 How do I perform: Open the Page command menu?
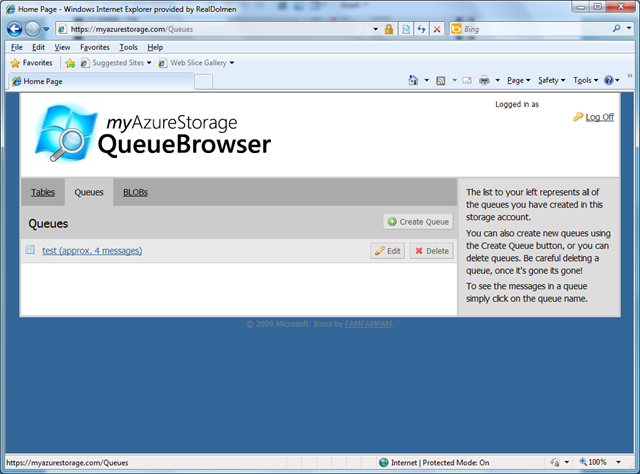(x=518, y=80)
